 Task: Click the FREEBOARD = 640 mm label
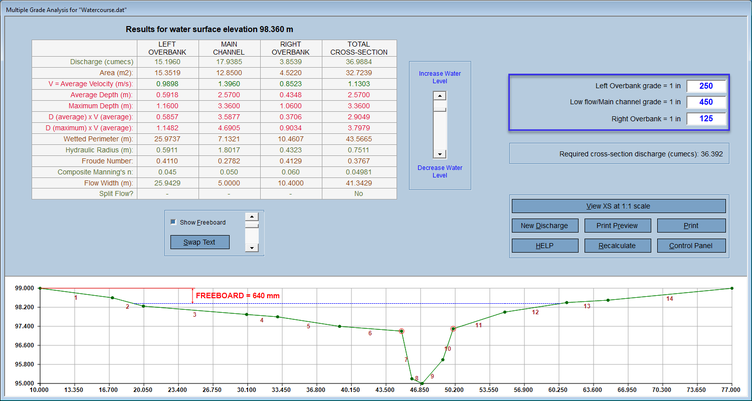click(x=237, y=295)
